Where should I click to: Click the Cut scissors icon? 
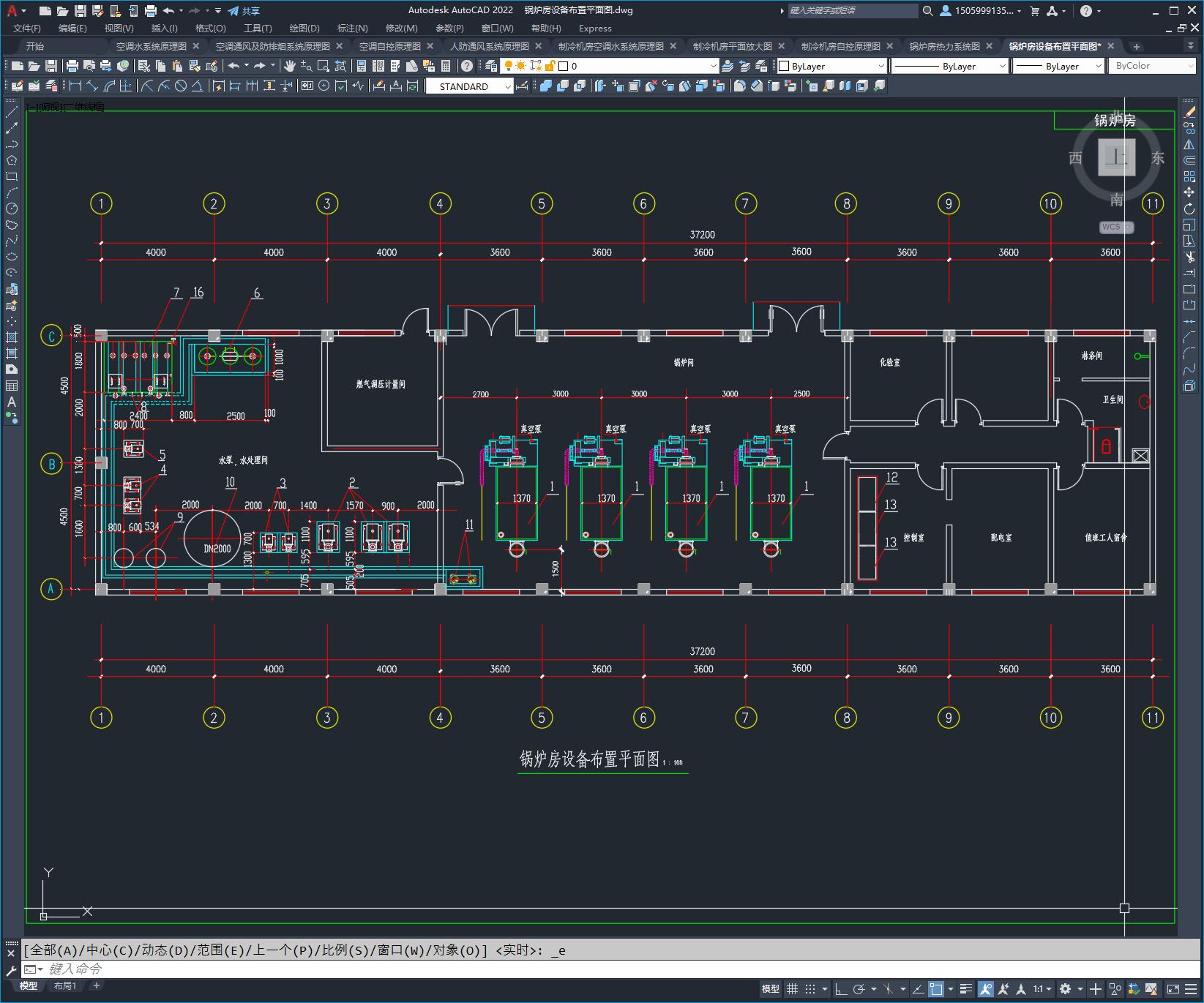click(x=143, y=66)
